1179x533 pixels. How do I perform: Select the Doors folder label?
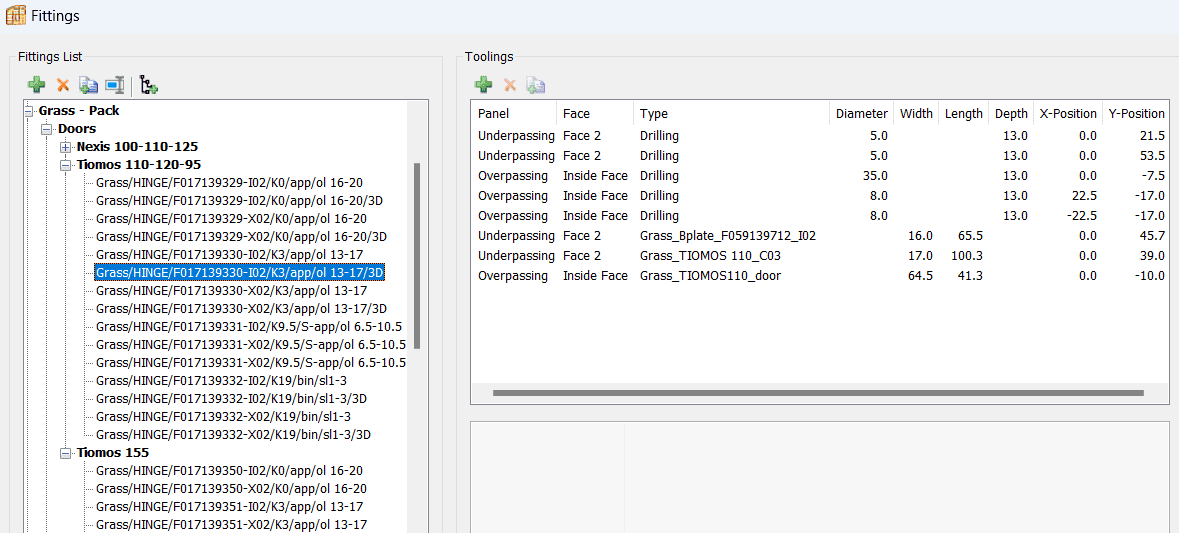click(77, 129)
